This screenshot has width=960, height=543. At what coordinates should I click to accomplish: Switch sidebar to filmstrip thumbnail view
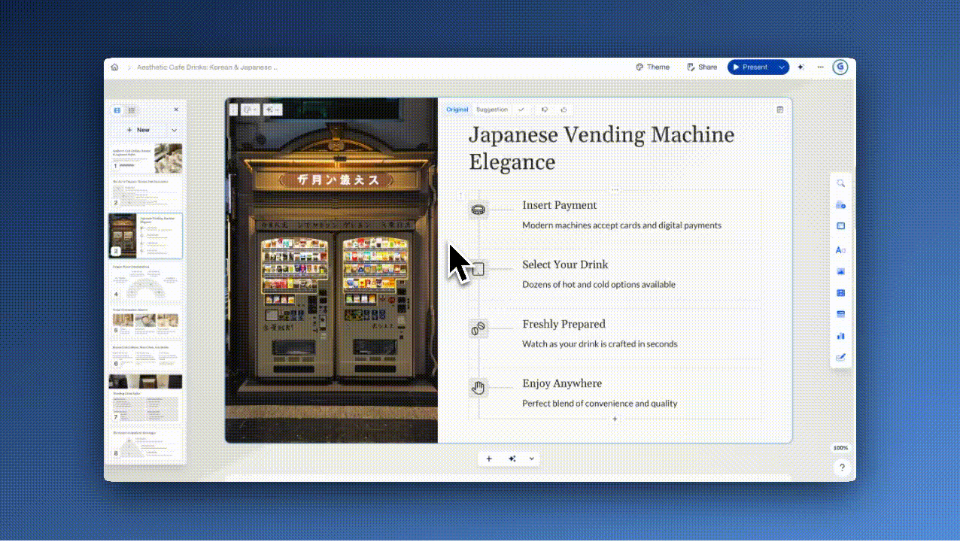tap(117, 110)
